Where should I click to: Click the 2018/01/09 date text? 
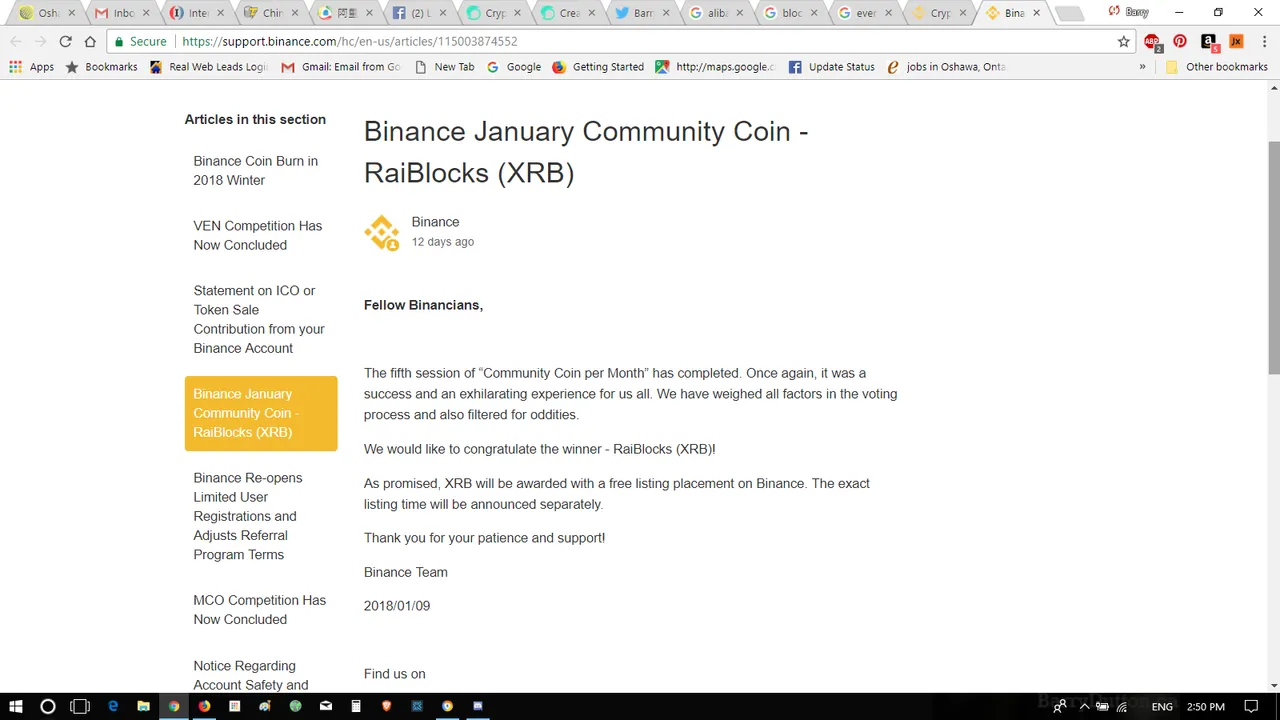click(x=397, y=606)
